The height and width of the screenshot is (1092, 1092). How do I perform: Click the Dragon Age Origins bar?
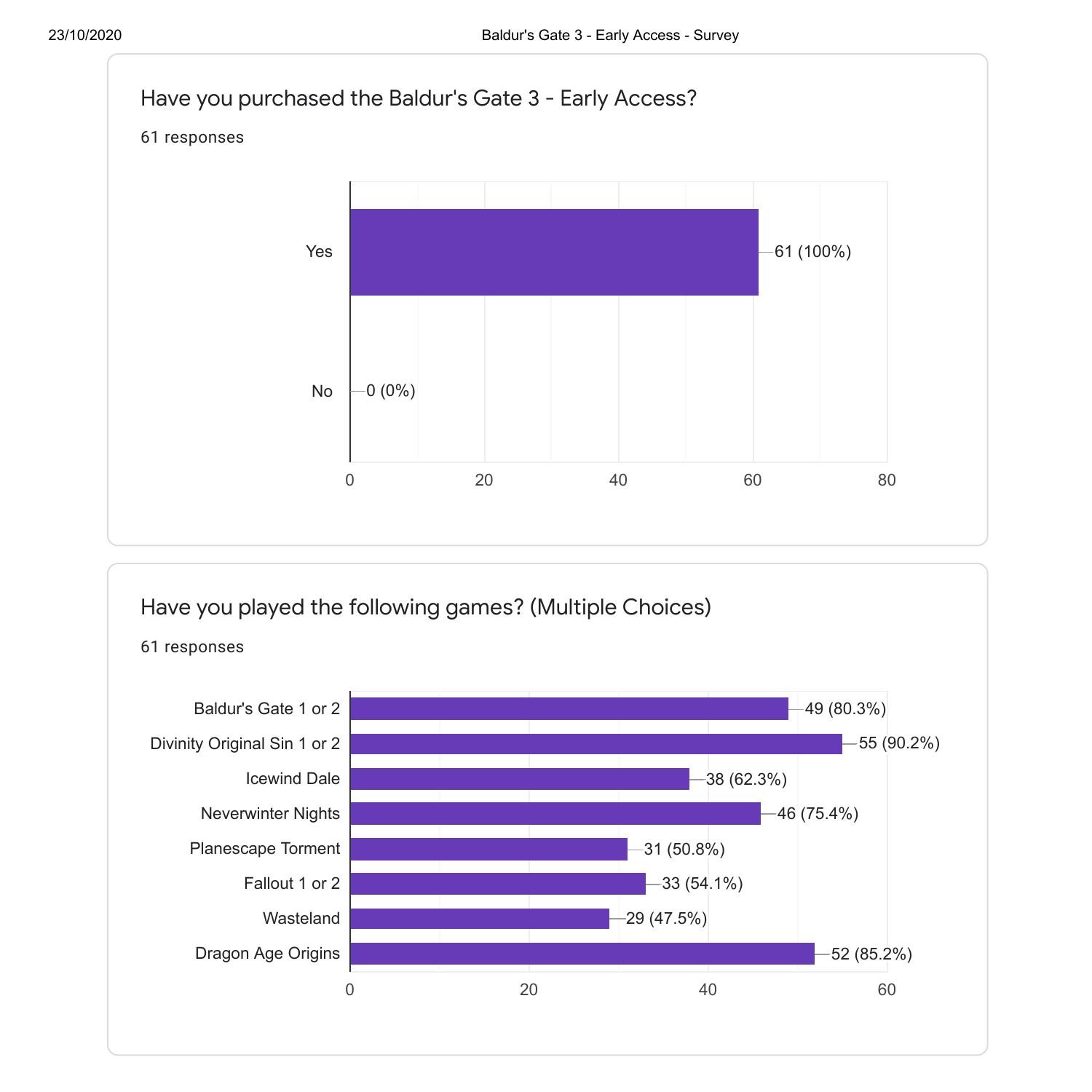click(x=582, y=954)
